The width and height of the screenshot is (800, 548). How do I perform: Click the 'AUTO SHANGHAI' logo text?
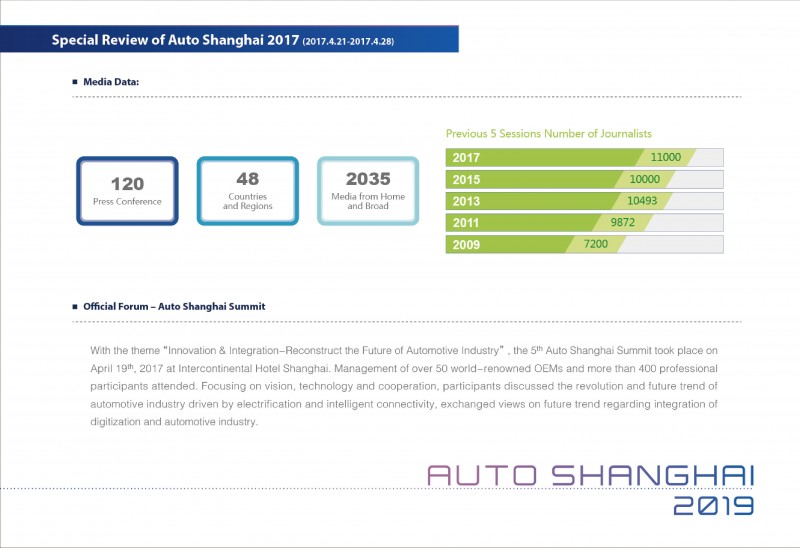tap(590, 475)
